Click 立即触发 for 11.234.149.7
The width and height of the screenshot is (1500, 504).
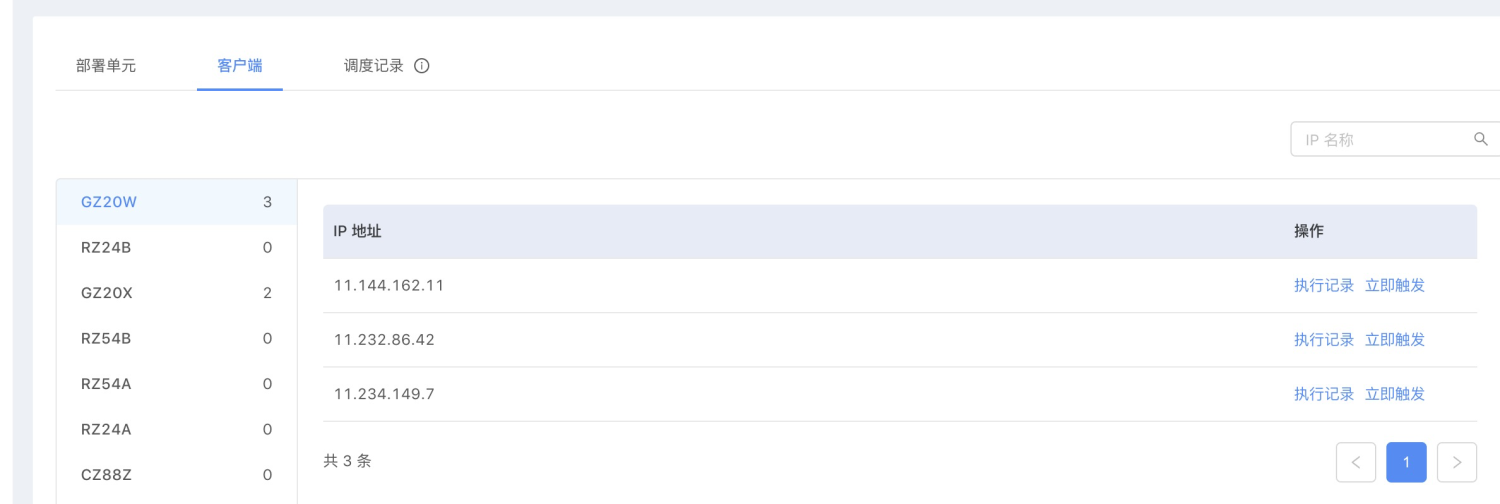tap(1395, 394)
